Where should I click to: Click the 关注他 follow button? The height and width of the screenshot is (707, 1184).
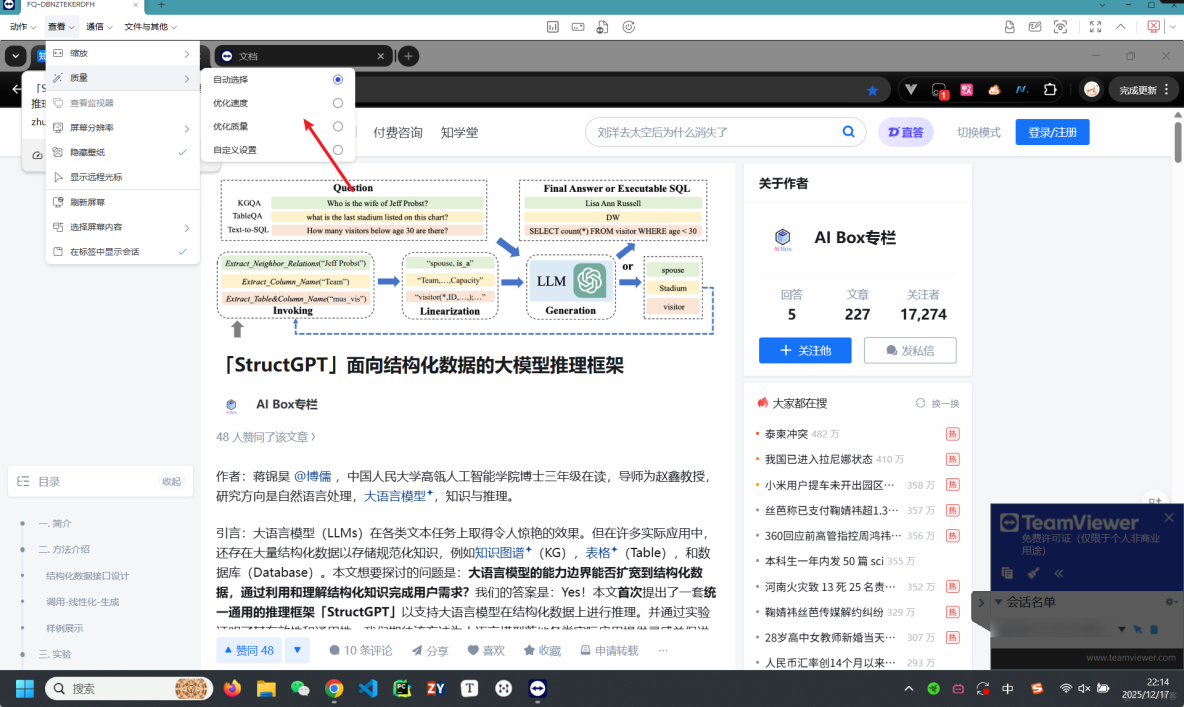point(805,350)
